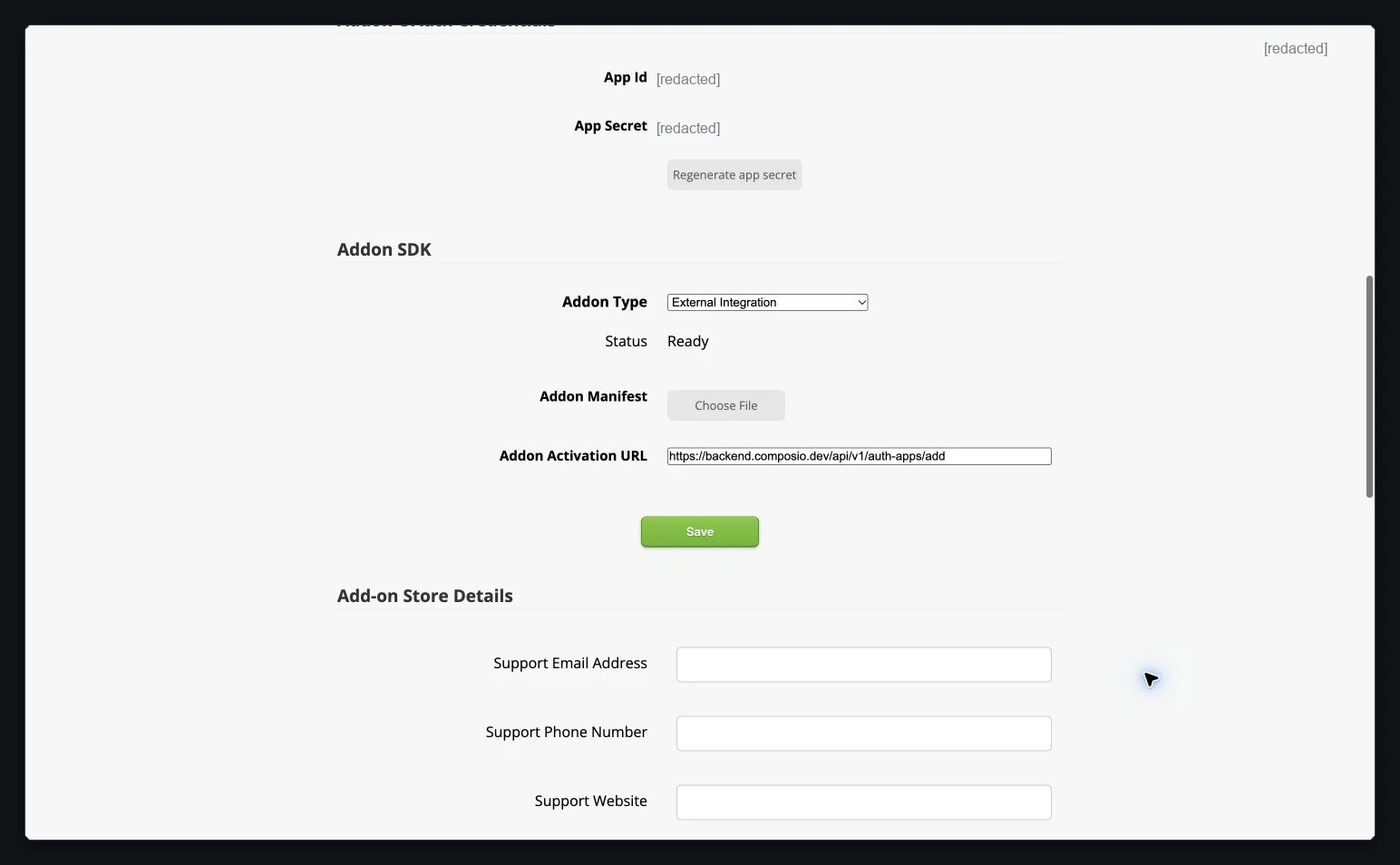
Task: Click the Add-on Store Details heading
Action: point(425,596)
